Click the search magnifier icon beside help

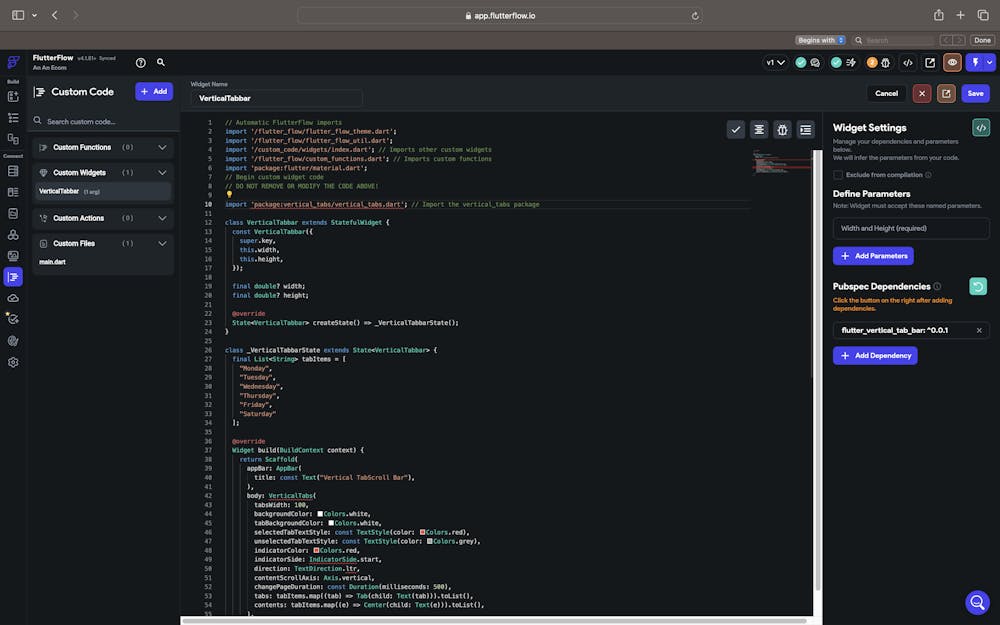161,62
